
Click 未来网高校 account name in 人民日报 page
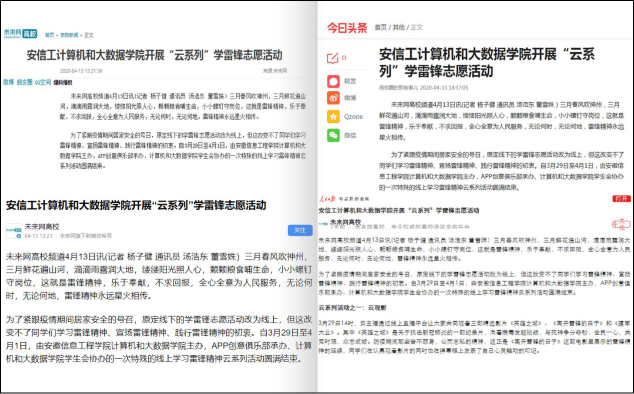[346, 222]
